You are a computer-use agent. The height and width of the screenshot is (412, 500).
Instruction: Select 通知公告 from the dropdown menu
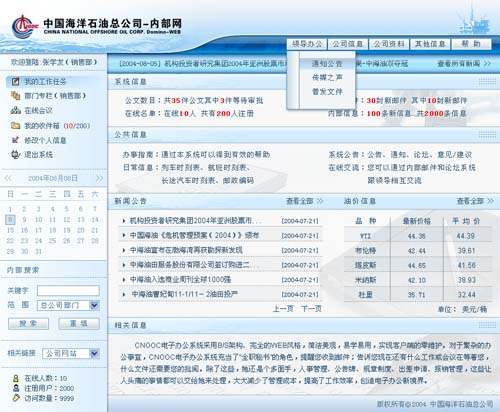(327, 63)
